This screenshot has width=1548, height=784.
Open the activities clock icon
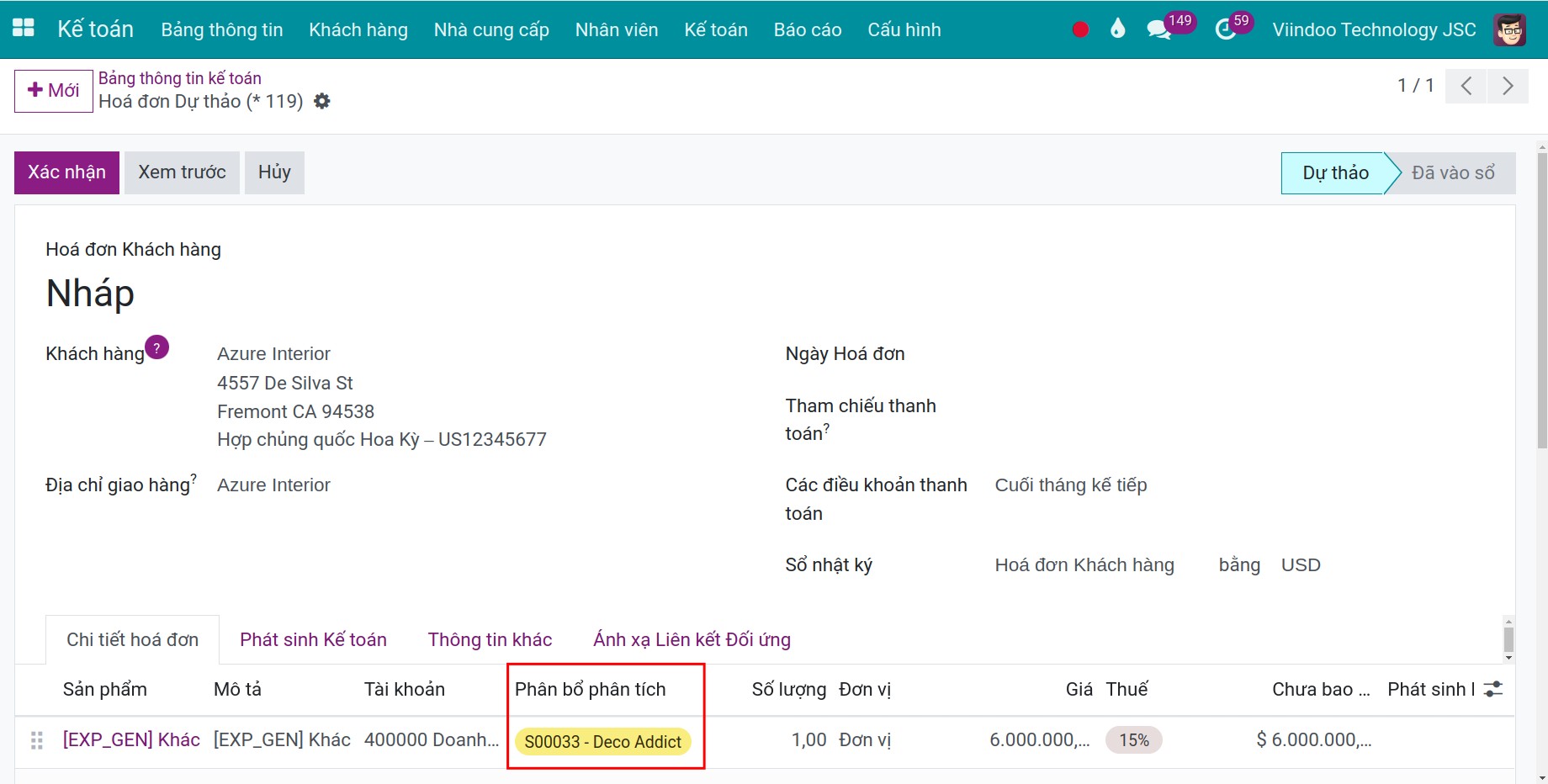click(x=1225, y=30)
